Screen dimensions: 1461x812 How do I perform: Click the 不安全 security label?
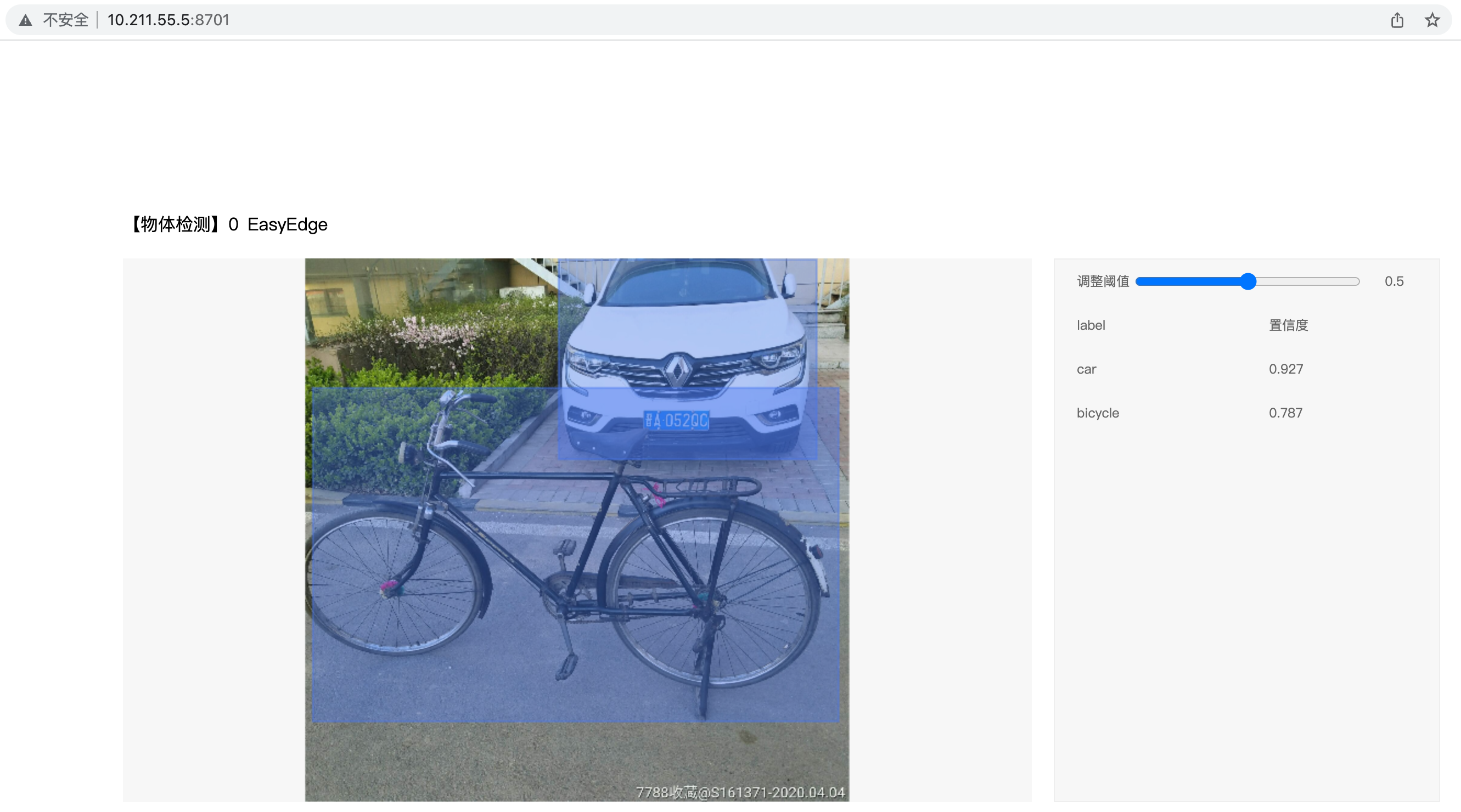66,20
